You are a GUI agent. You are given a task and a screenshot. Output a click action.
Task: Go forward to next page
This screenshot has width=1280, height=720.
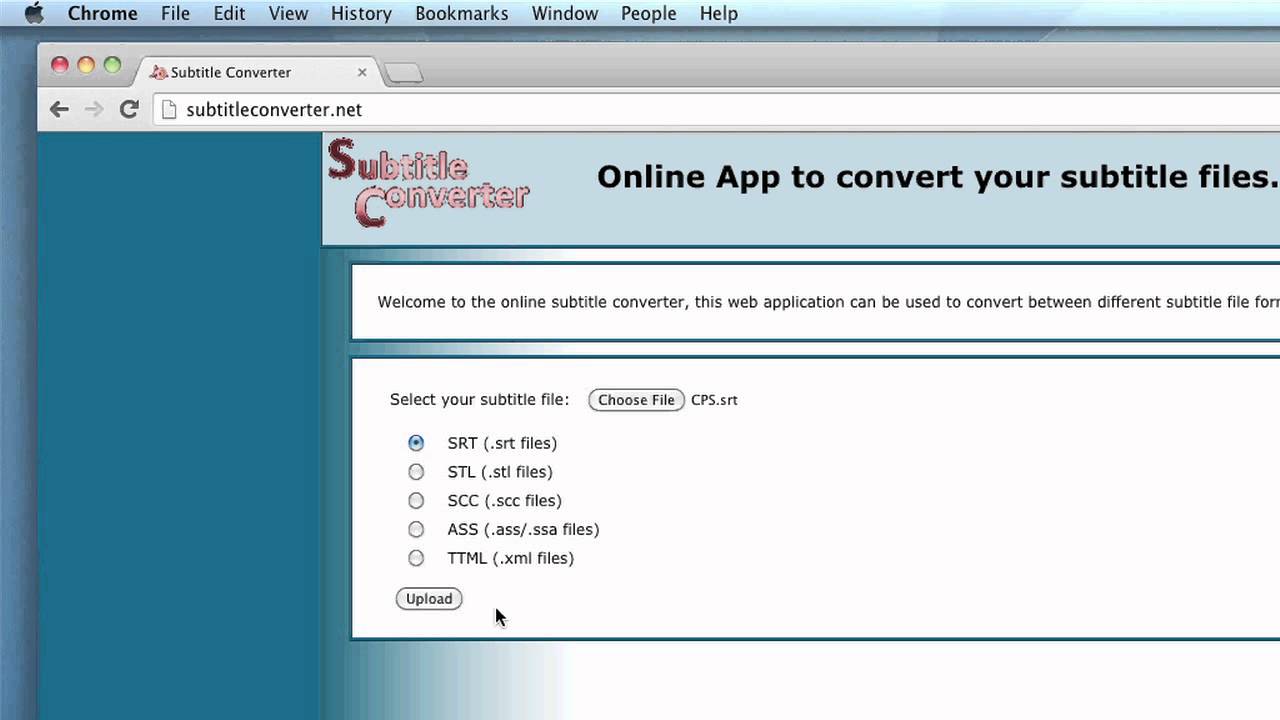(94, 110)
